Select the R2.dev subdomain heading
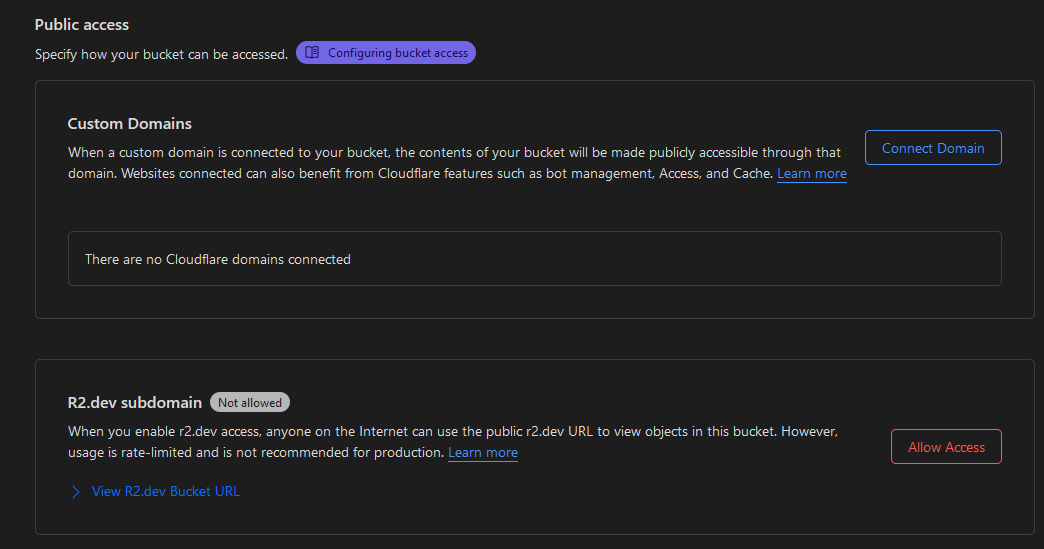Viewport: 1044px width, 549px height. point(134,402)
